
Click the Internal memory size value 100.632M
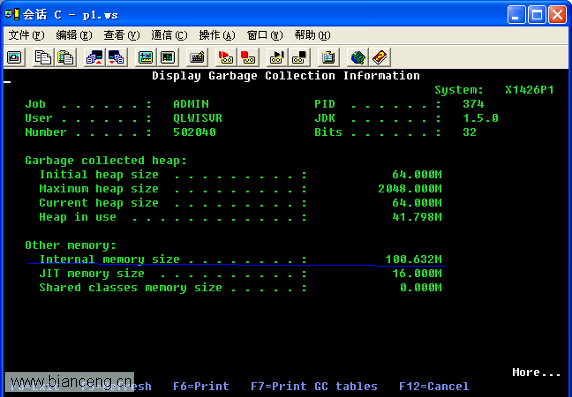(413, 259)
